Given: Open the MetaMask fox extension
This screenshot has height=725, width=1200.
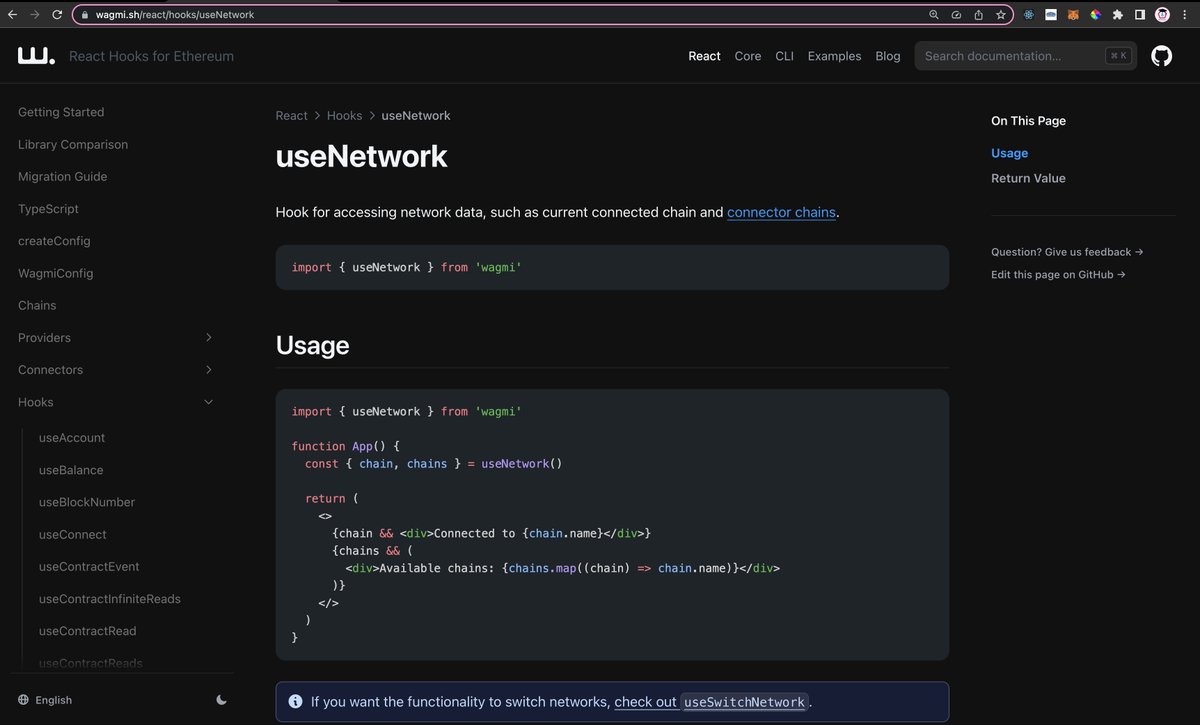Looking at the screenshot, I should (x=1073, y=15).
